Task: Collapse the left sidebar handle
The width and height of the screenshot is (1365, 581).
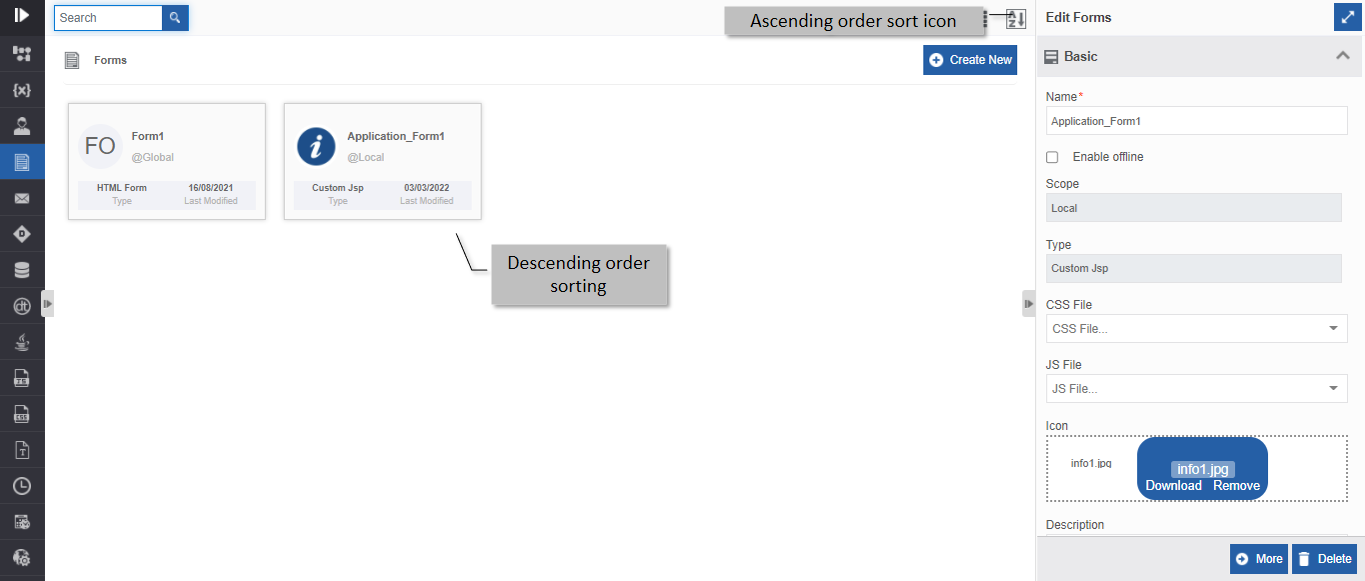Action: [x=47, y=303]
